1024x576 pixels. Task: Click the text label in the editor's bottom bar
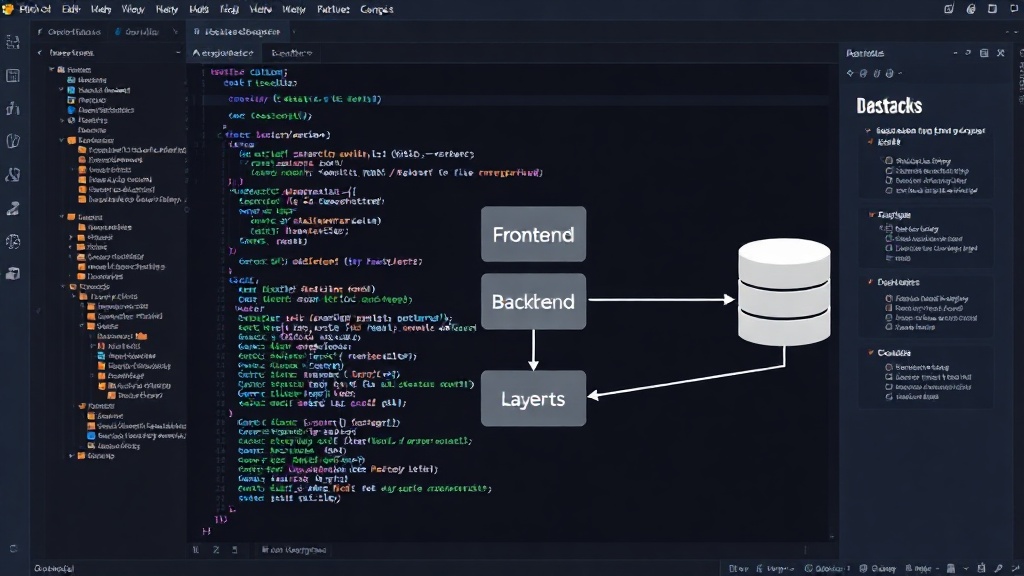click(x=293, y=550)
